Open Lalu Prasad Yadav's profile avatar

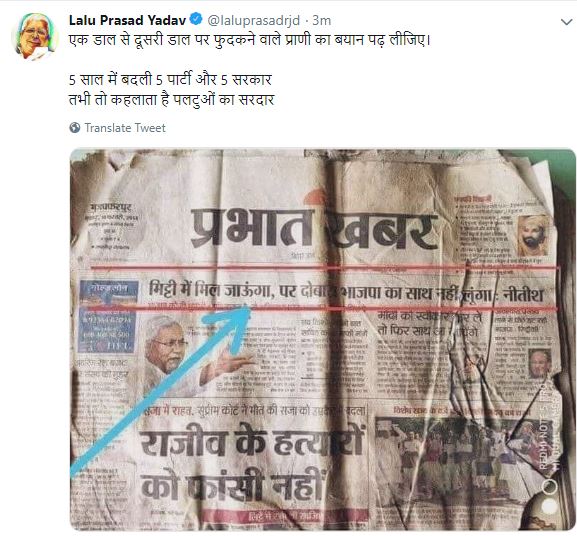[x=35, y=37]
